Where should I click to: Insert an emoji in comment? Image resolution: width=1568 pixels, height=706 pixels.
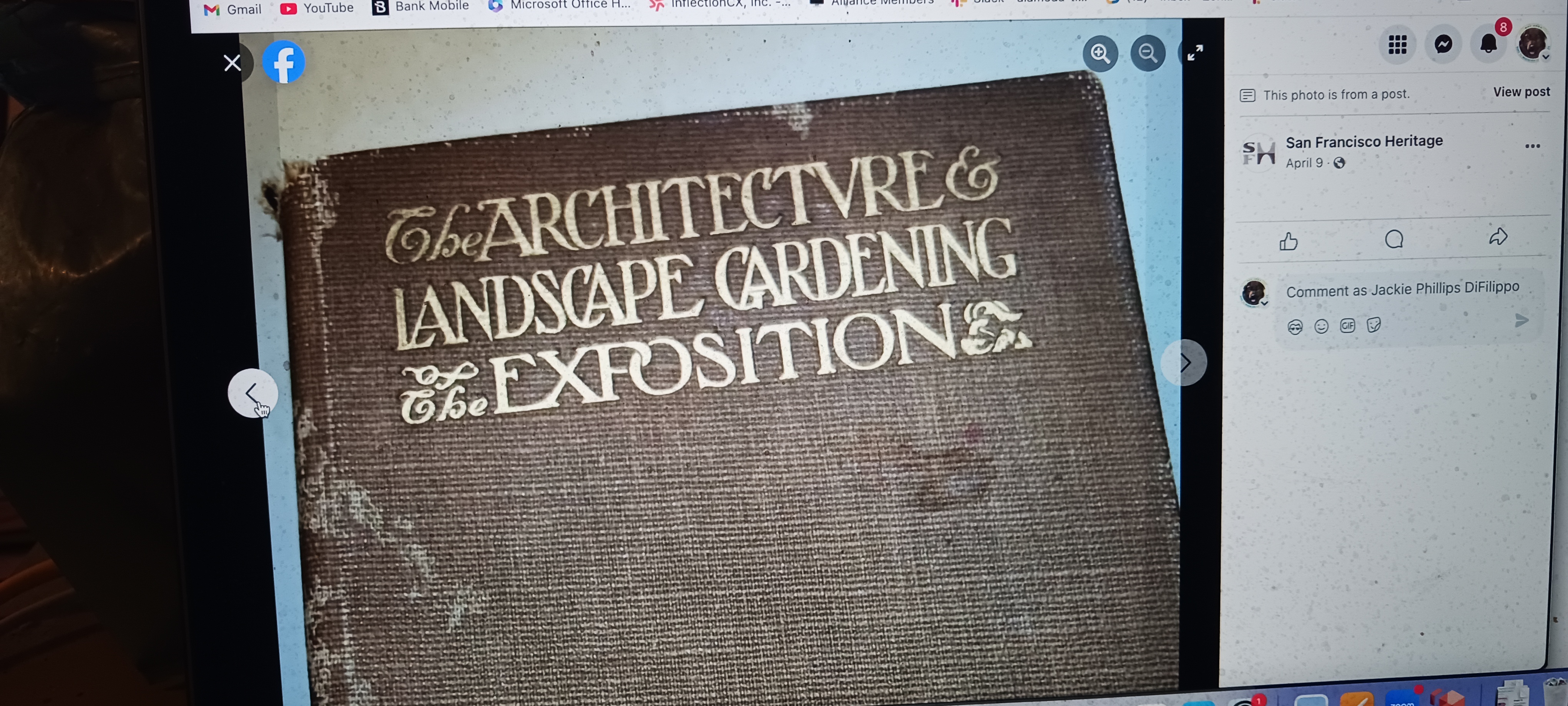click(1321, 326)
